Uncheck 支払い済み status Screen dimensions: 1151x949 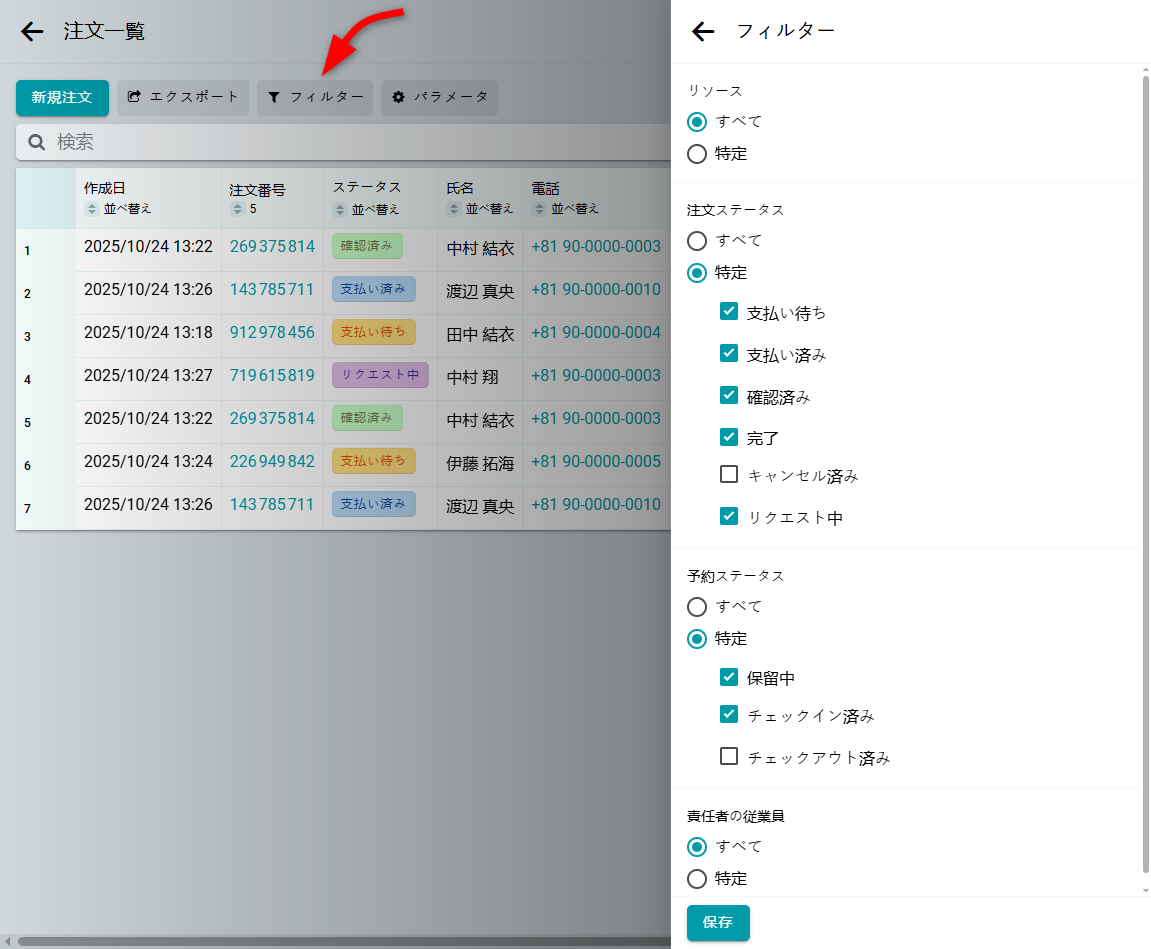(729, 353)
